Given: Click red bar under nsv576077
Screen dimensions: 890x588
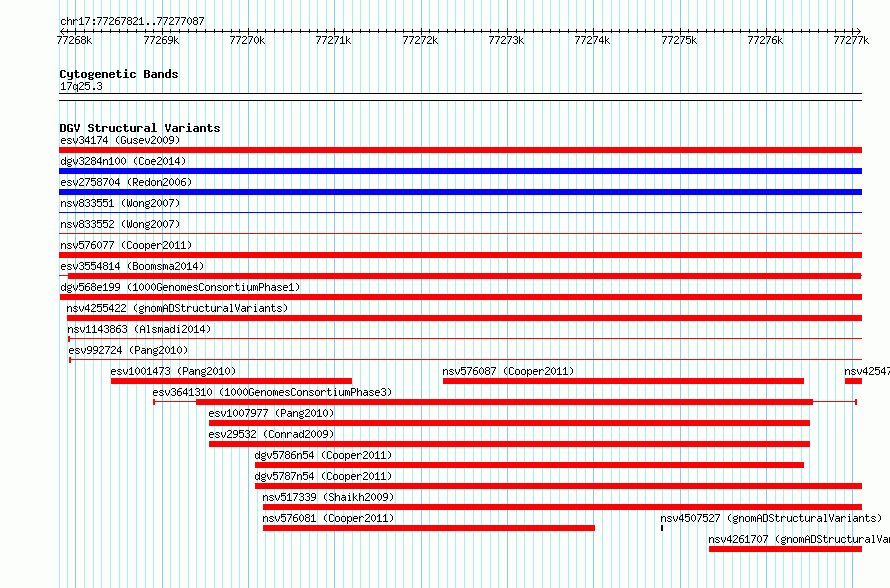Looking at the screenshot, I should (x=460, y=255).
